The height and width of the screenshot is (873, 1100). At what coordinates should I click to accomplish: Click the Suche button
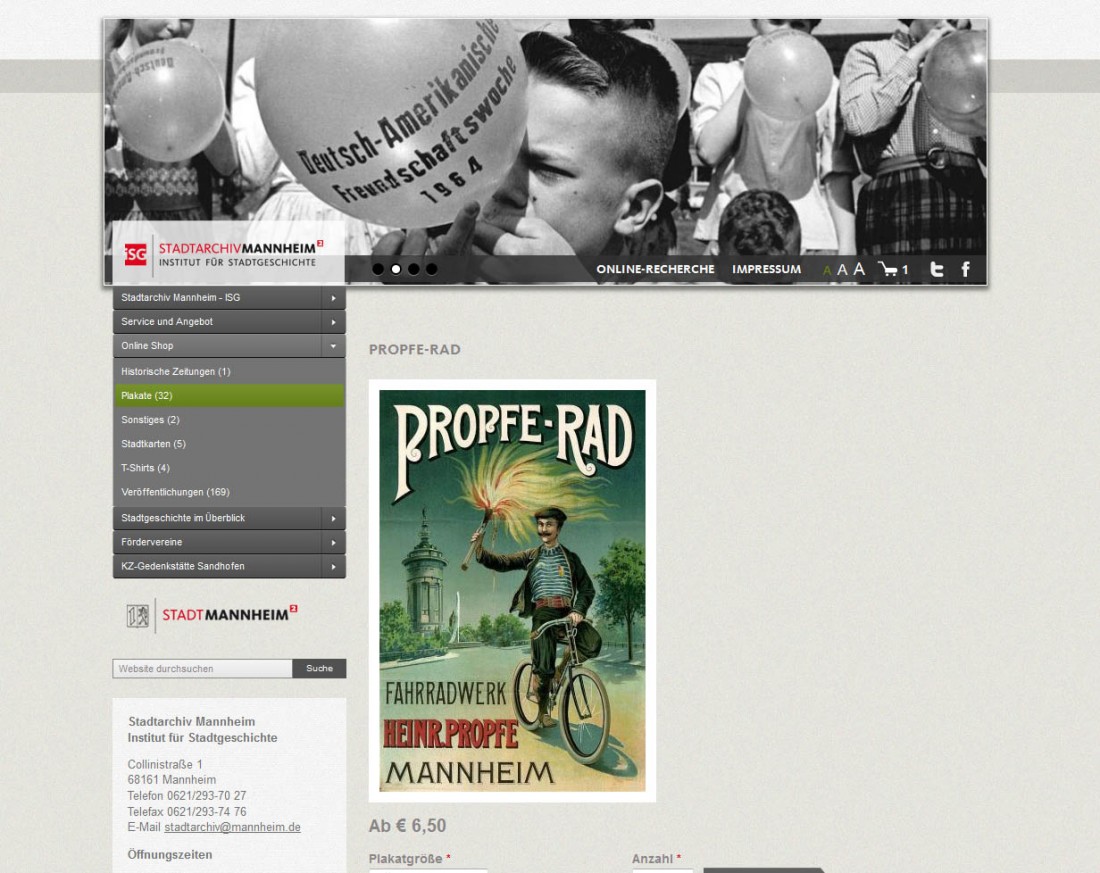click(x=319, y=669)
